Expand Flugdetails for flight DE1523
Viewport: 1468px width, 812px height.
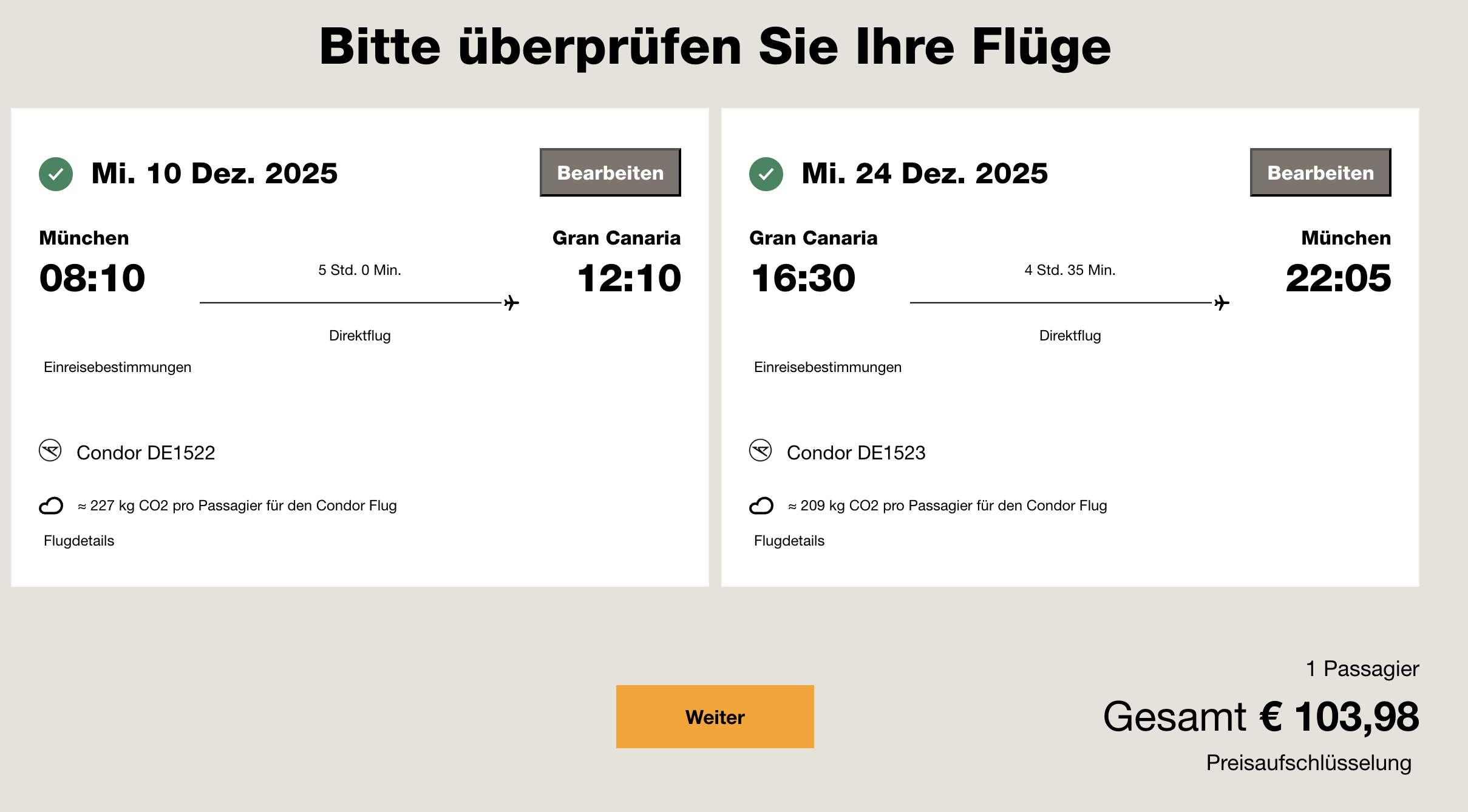(x=789, y=541)
